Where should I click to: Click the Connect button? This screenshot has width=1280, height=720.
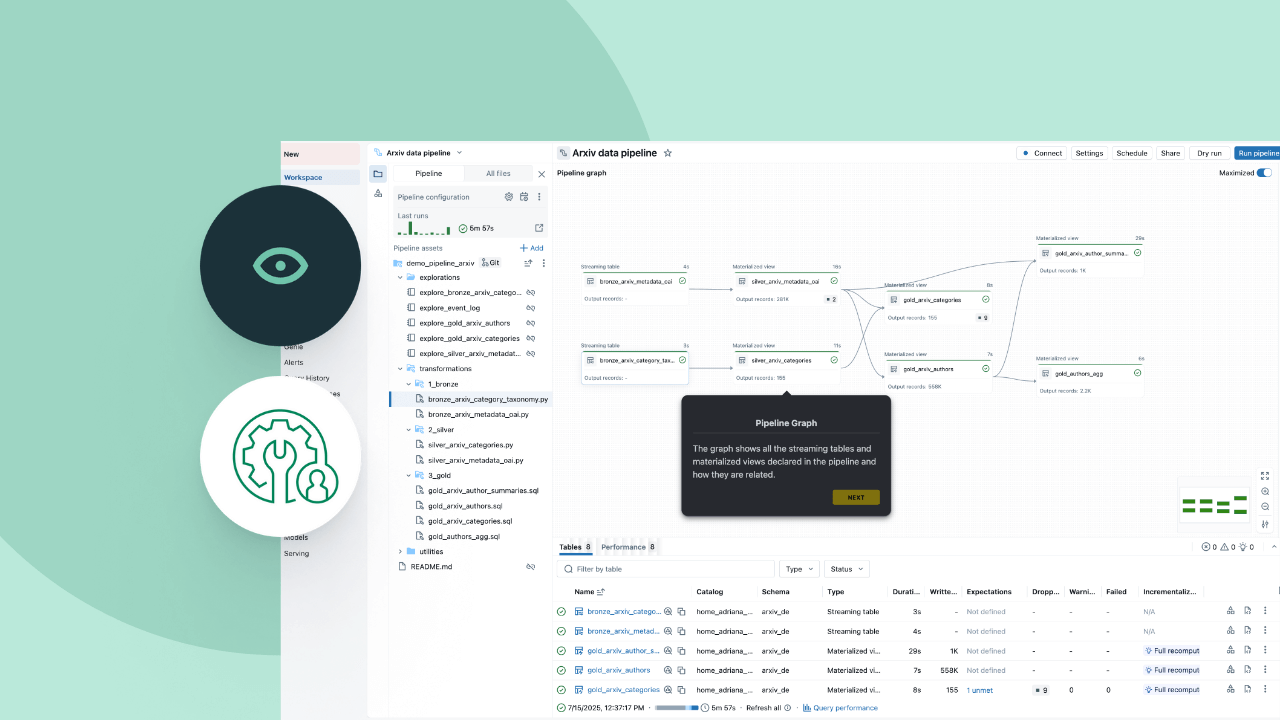(x=1042, y=153)
